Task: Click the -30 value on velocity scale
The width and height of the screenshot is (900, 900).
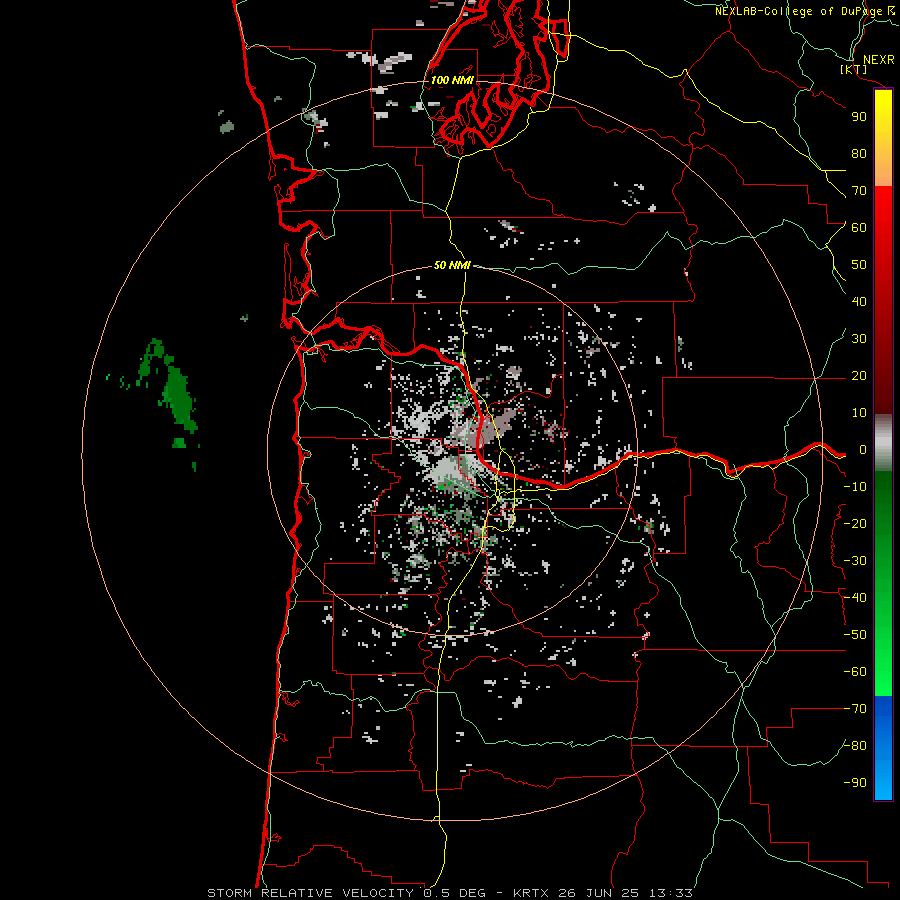Action: coord(855,561)
